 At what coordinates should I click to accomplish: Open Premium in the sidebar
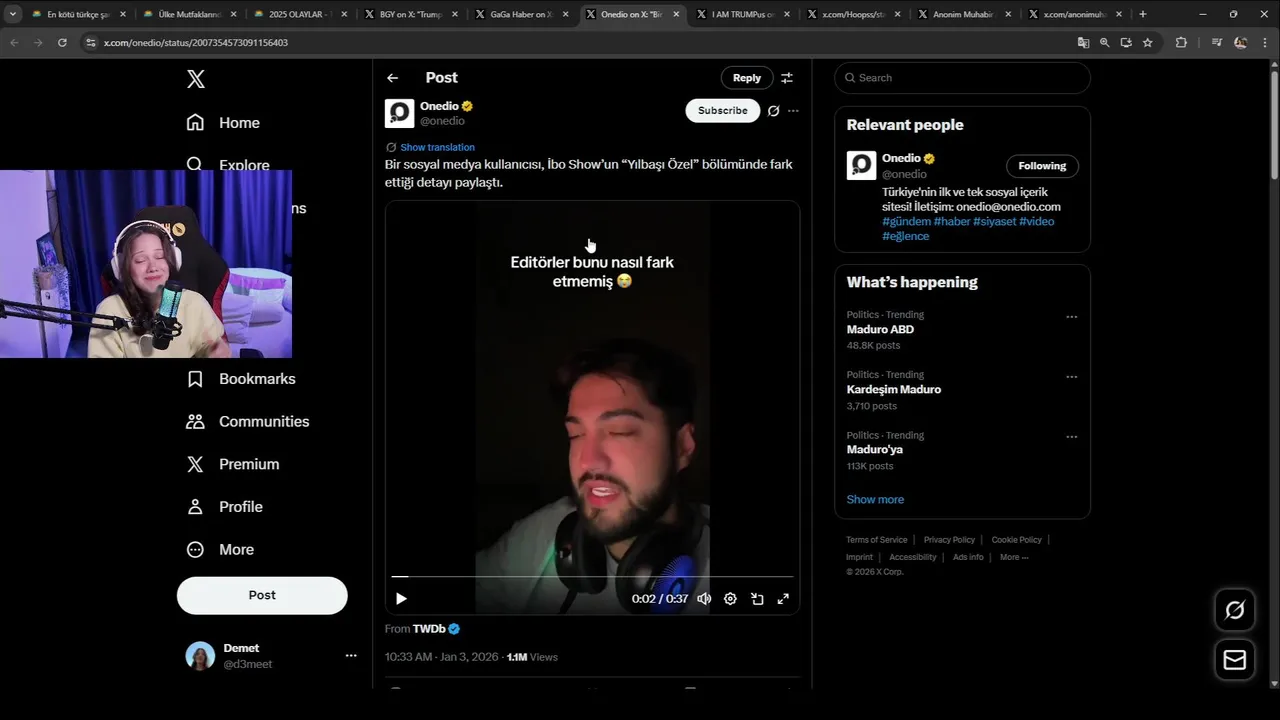coord(233,464)
